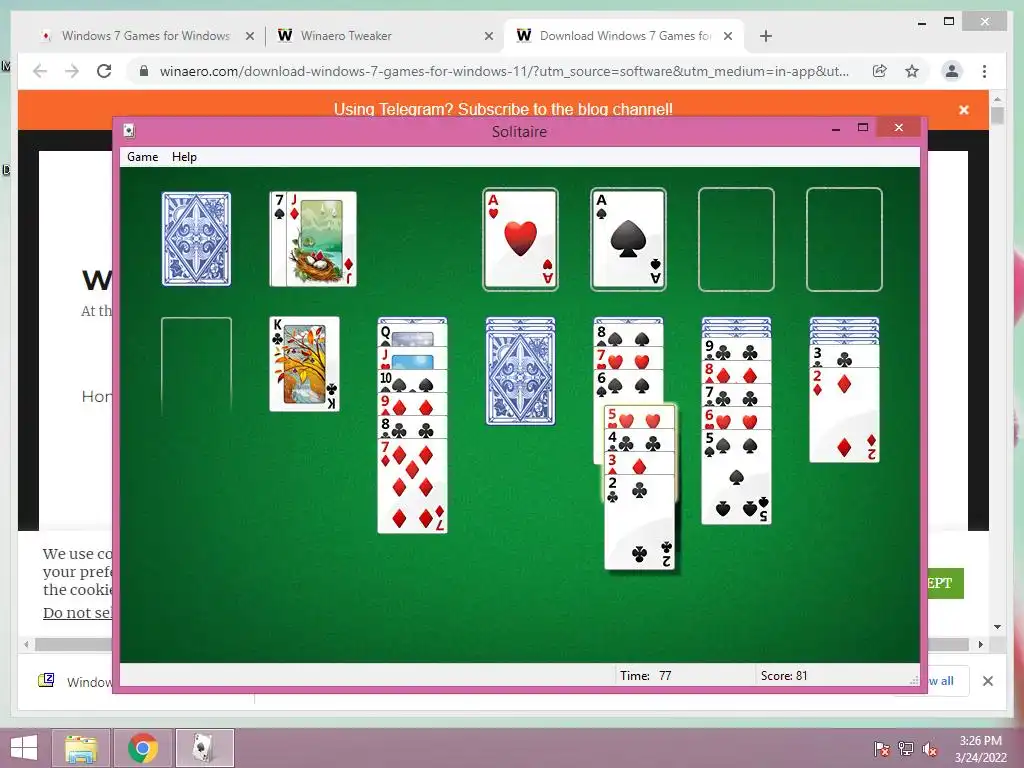
Task: Click the fourth empty foundation slot
Action: point(844,239)
